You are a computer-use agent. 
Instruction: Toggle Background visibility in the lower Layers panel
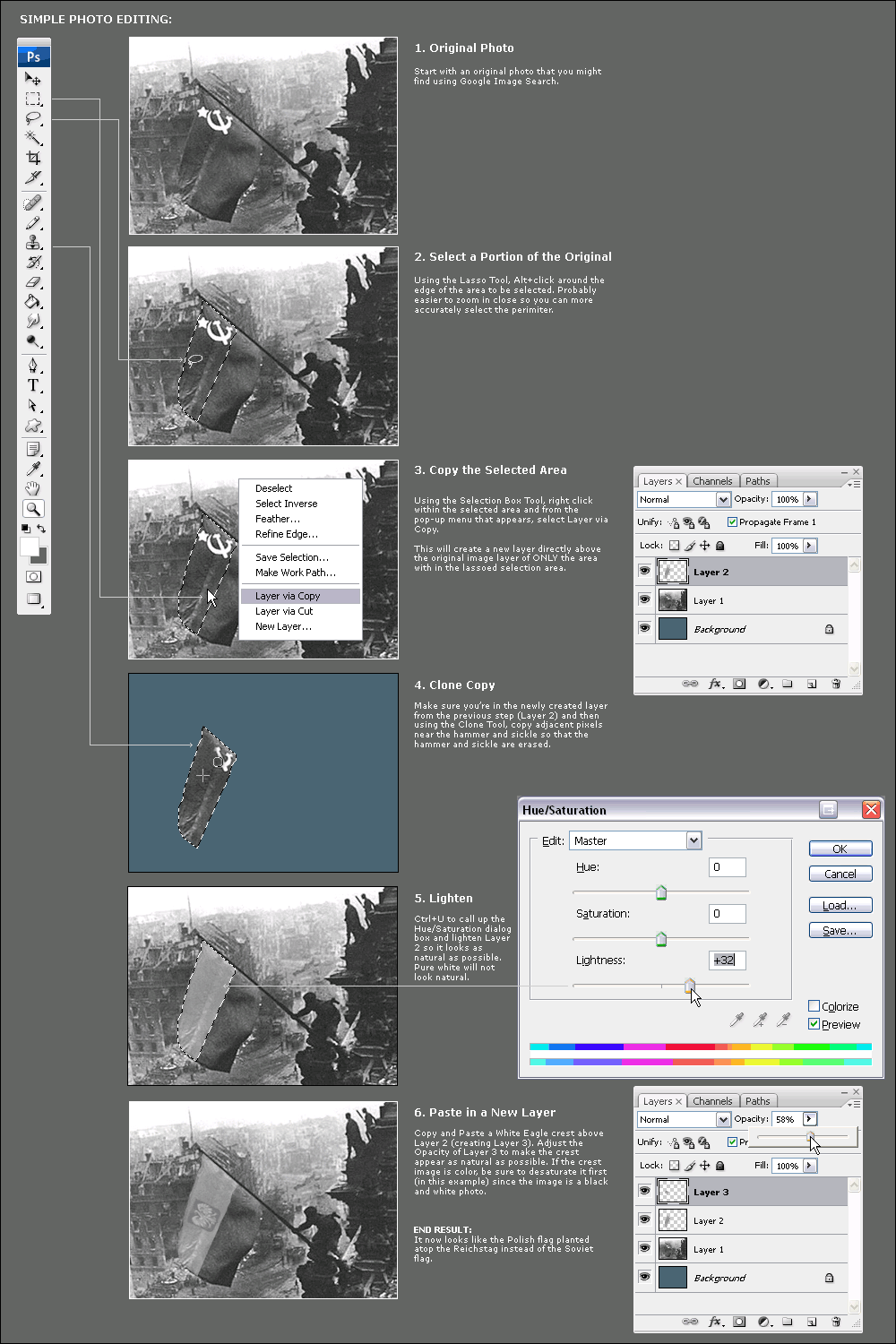click(644, 1277)
